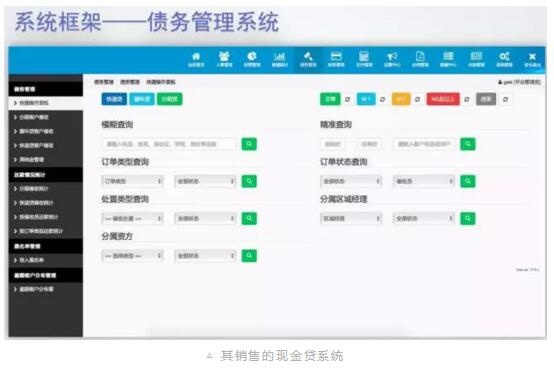The image size is (554, 369).
Task: Click the orange filter button
Action: pyautogui.click(x=401, y=99)
